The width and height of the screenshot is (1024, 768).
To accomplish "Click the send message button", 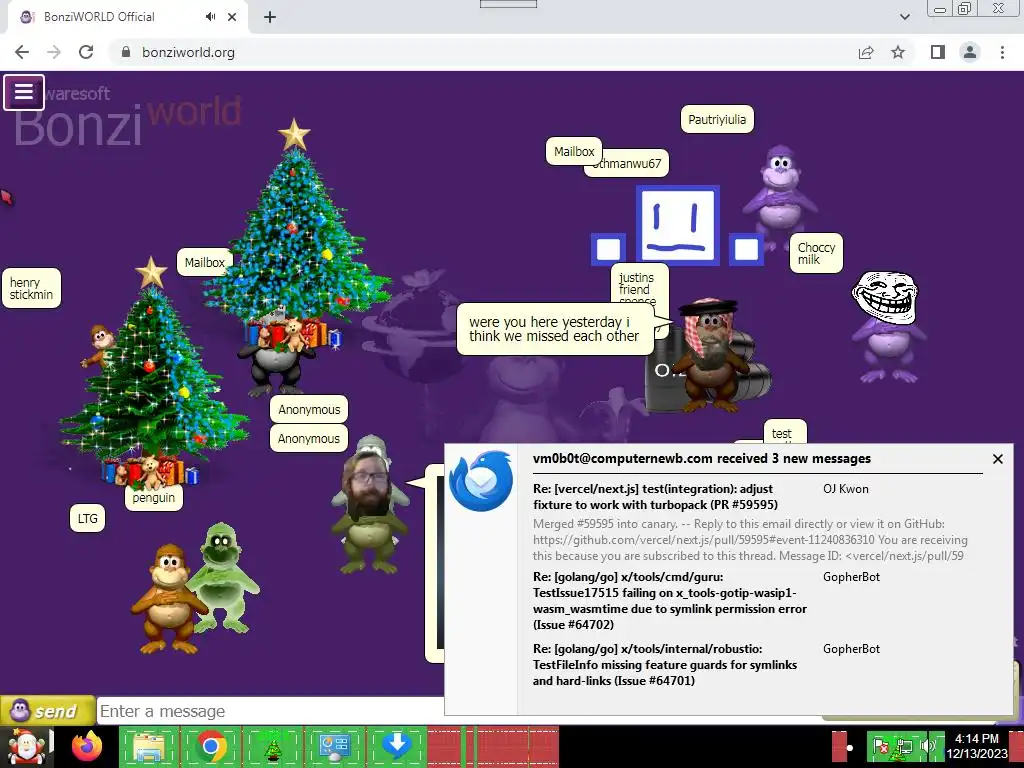I will click(x=48, y=711).
